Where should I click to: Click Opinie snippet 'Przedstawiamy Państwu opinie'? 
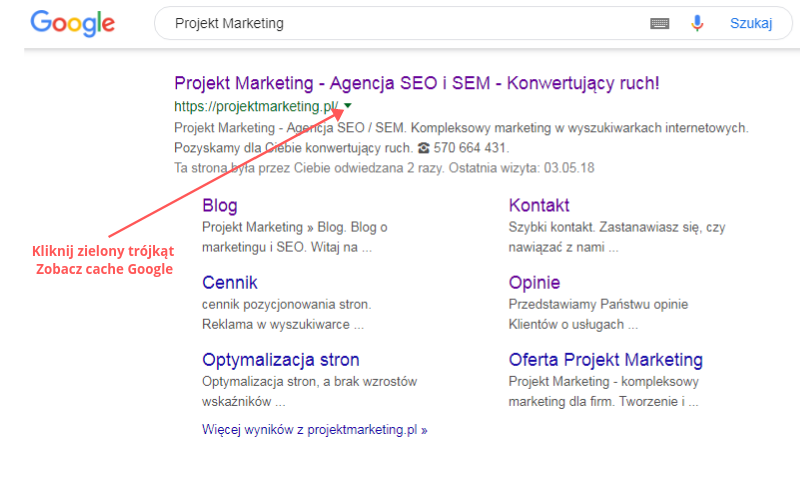[x=598, y=304]
